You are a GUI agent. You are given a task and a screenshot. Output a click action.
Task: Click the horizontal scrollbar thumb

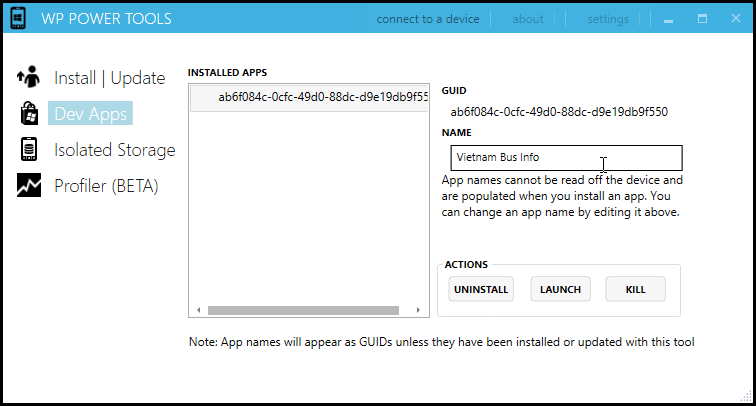click(303, 310)
